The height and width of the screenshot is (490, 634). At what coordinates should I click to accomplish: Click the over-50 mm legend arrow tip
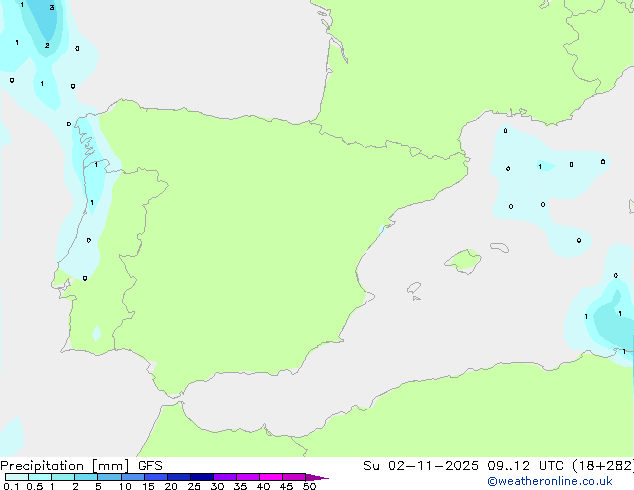(317, 477)
